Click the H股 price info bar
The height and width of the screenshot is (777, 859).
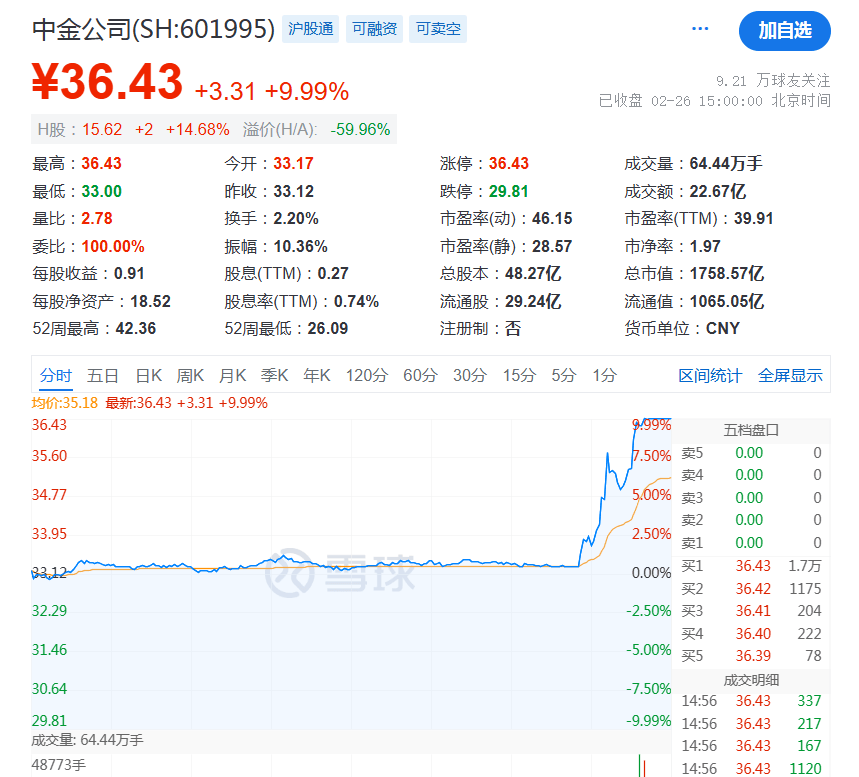tap(213, 129)
